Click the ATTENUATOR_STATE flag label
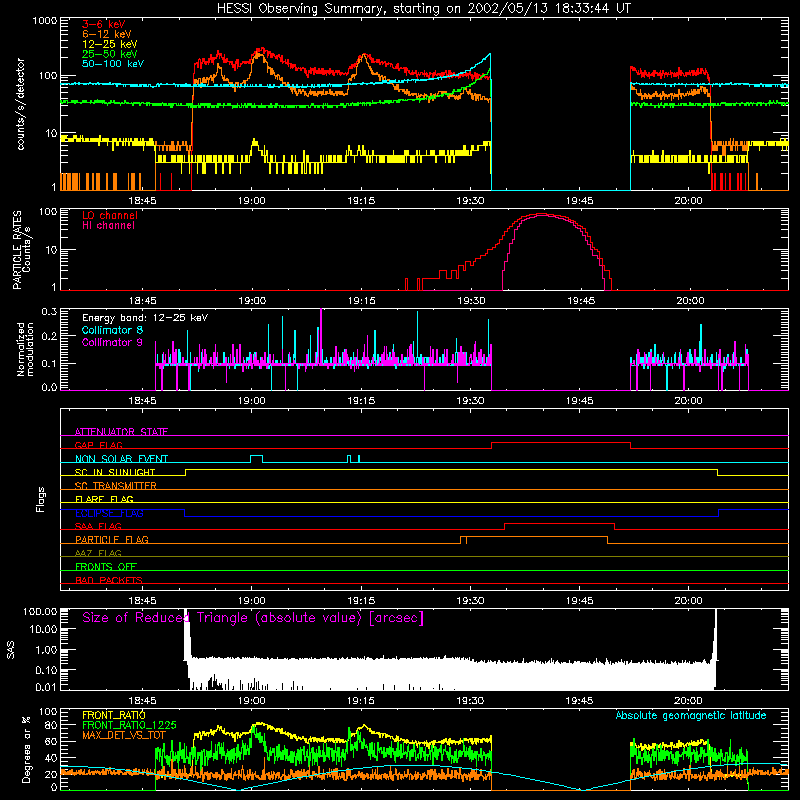This screenshot has width=800, height=800. [121, 432]
